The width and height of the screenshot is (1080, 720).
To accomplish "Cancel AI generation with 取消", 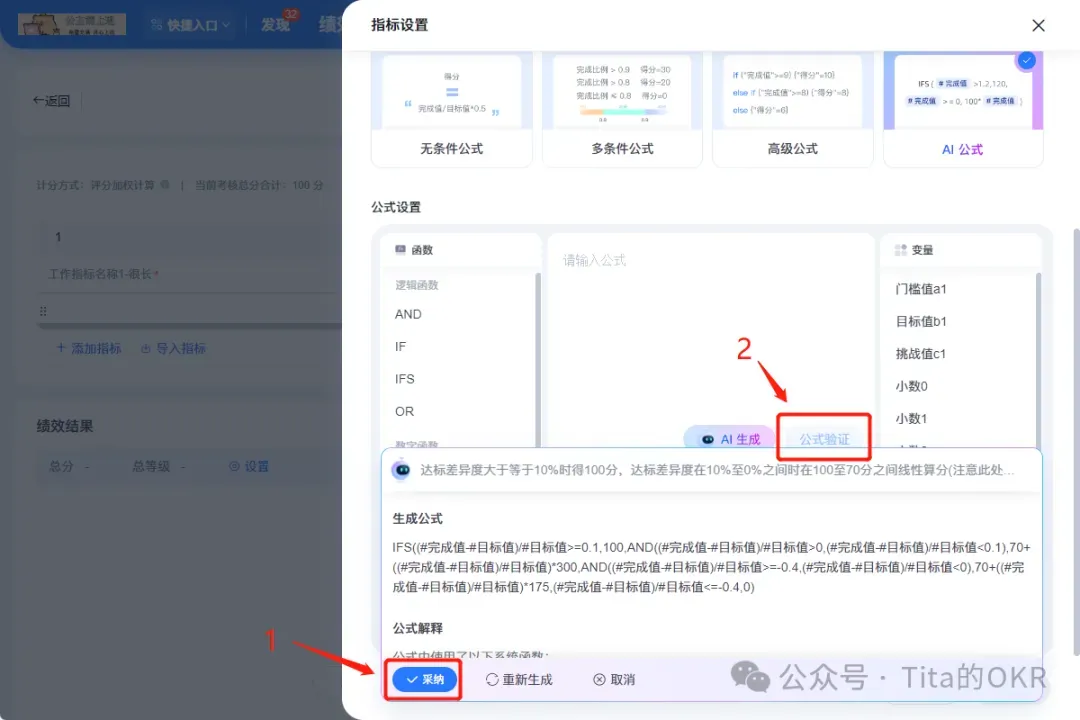I will click(614, 679).
